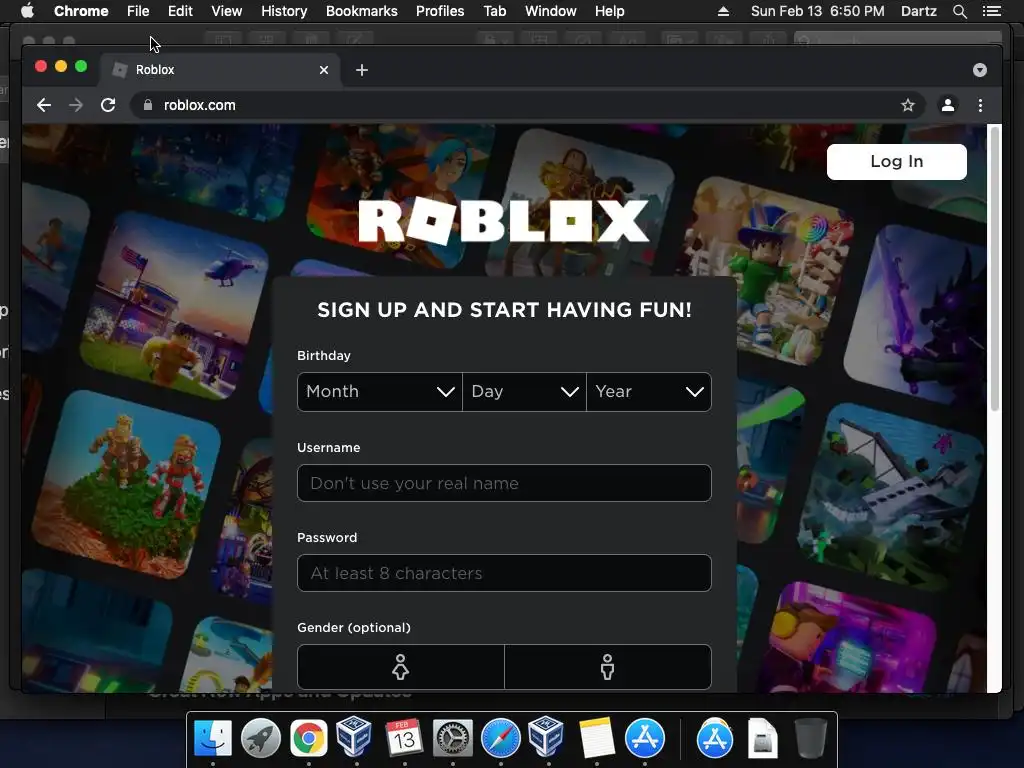Go back to the previous page
The width and height of the screenshot is (1024, 768).
pyautogui.click(x=44, y=105)
